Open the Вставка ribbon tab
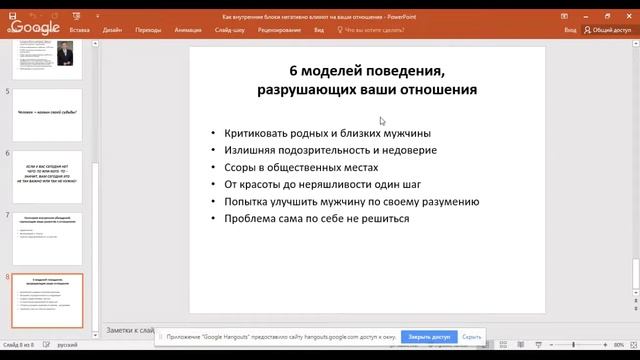The height and width of the screenshot is (360, 640). [80, 30]
